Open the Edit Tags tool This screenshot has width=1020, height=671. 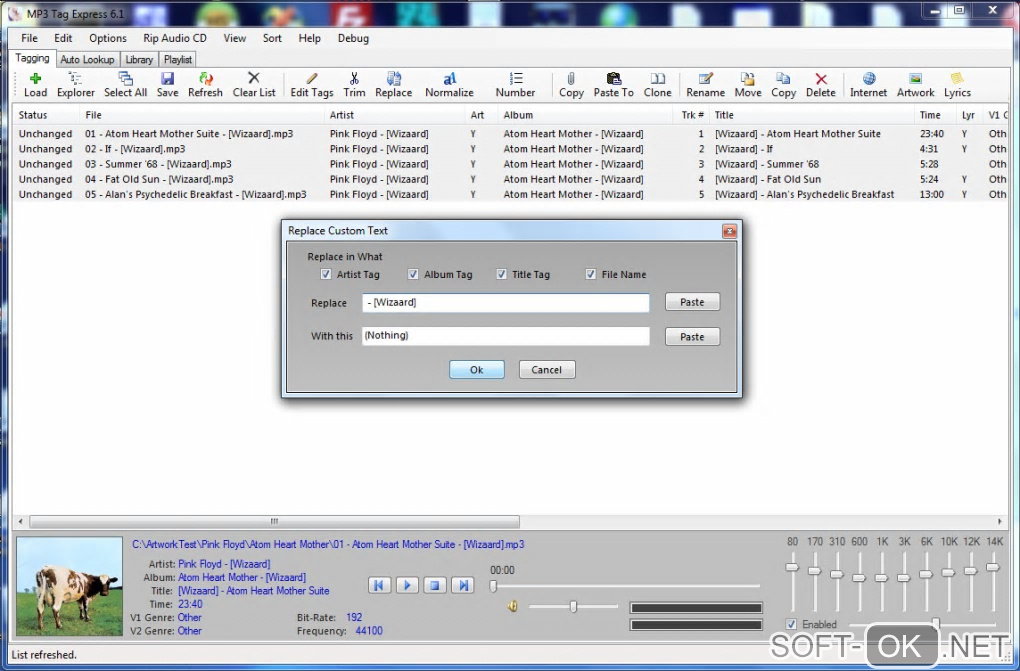point(312,85)
